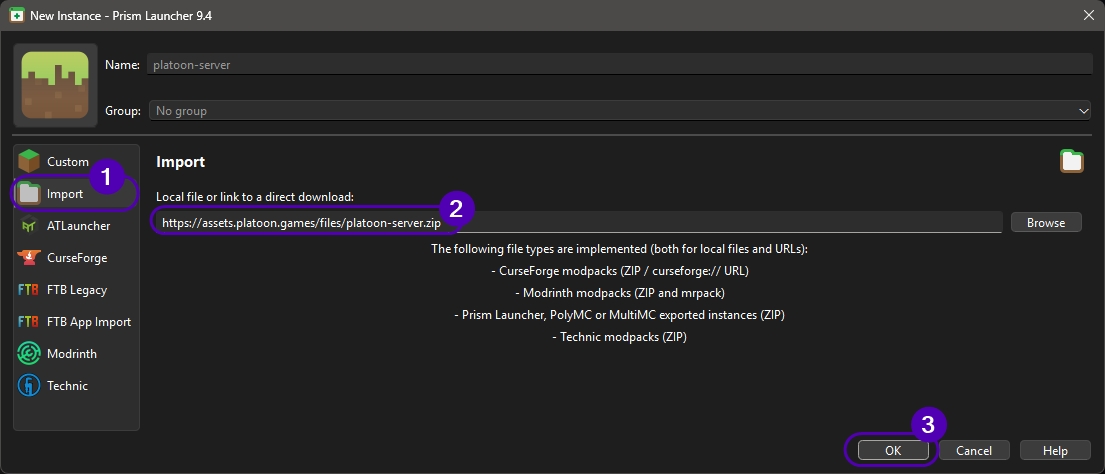Select the ATLauncher icon
Image resolution: width=1105 pixels, height=474 pixels.
click(29, 226)
